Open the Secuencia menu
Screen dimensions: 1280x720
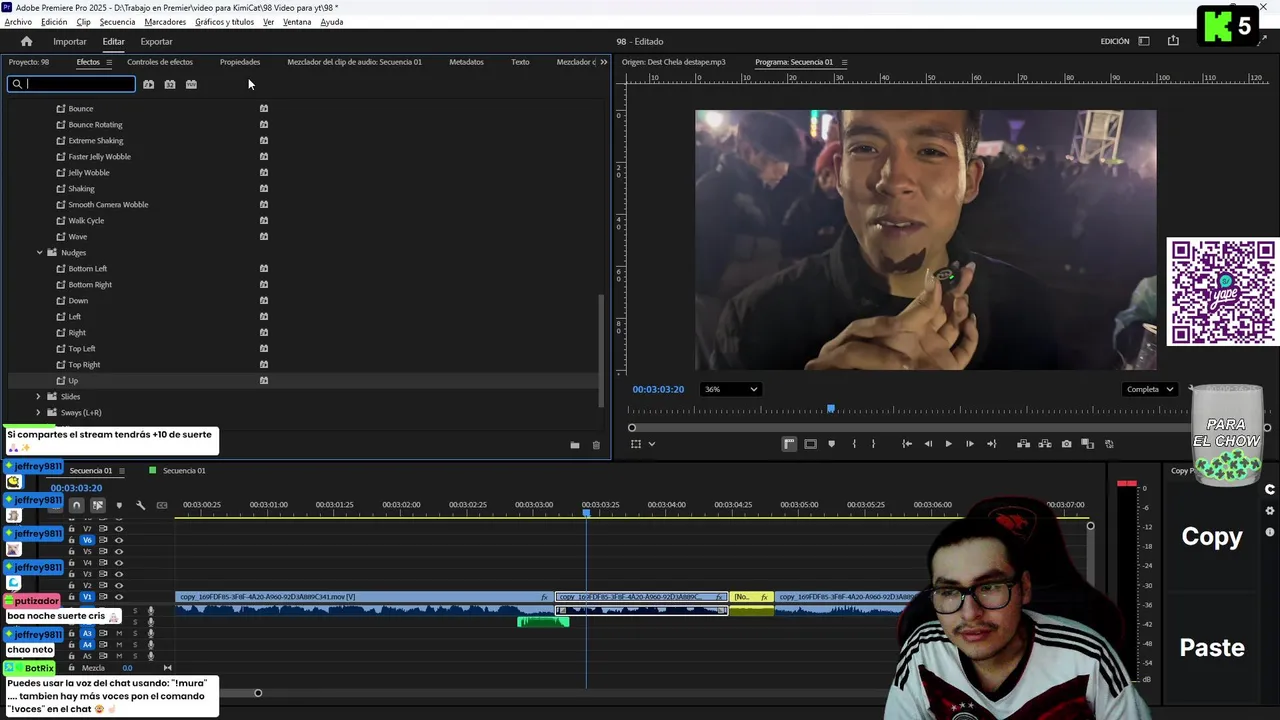coord(117,22)
